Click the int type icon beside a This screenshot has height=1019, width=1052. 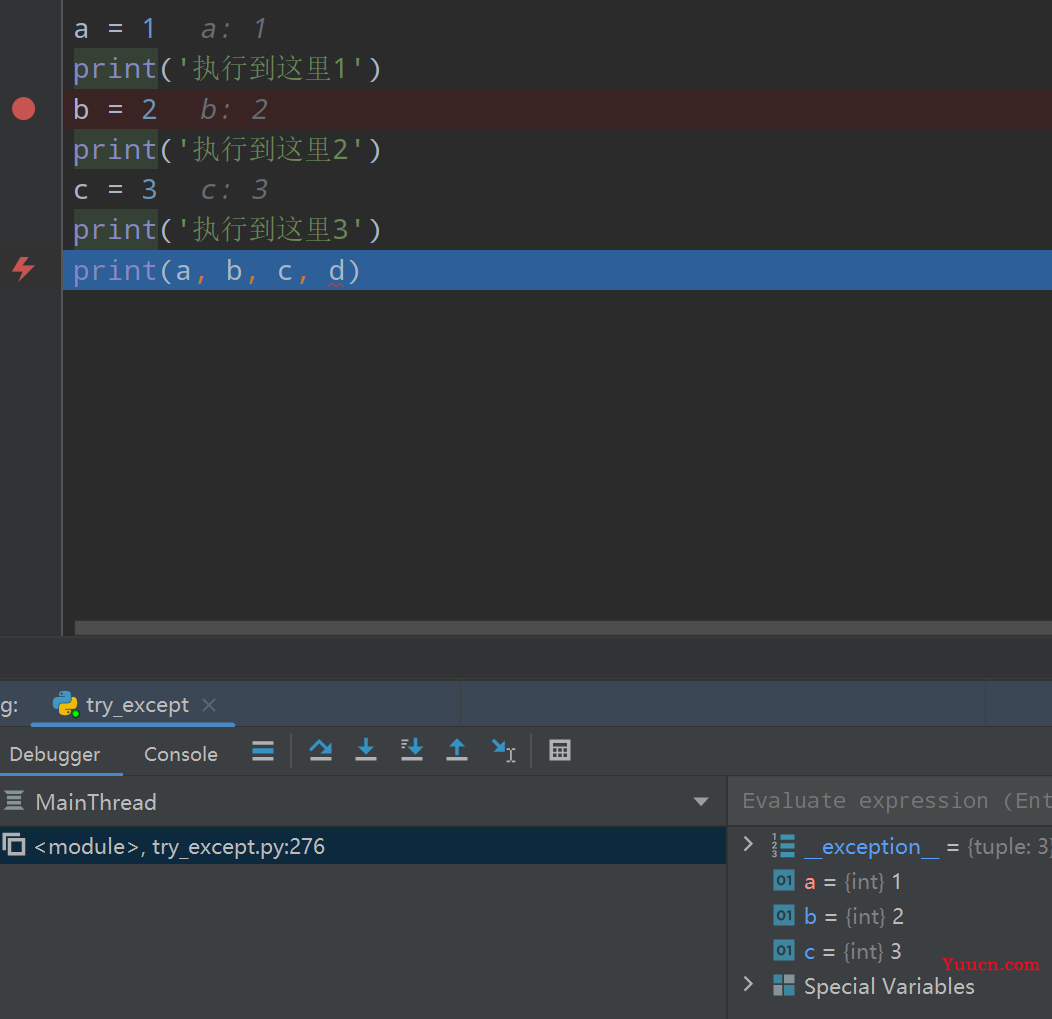click(784, 880)
